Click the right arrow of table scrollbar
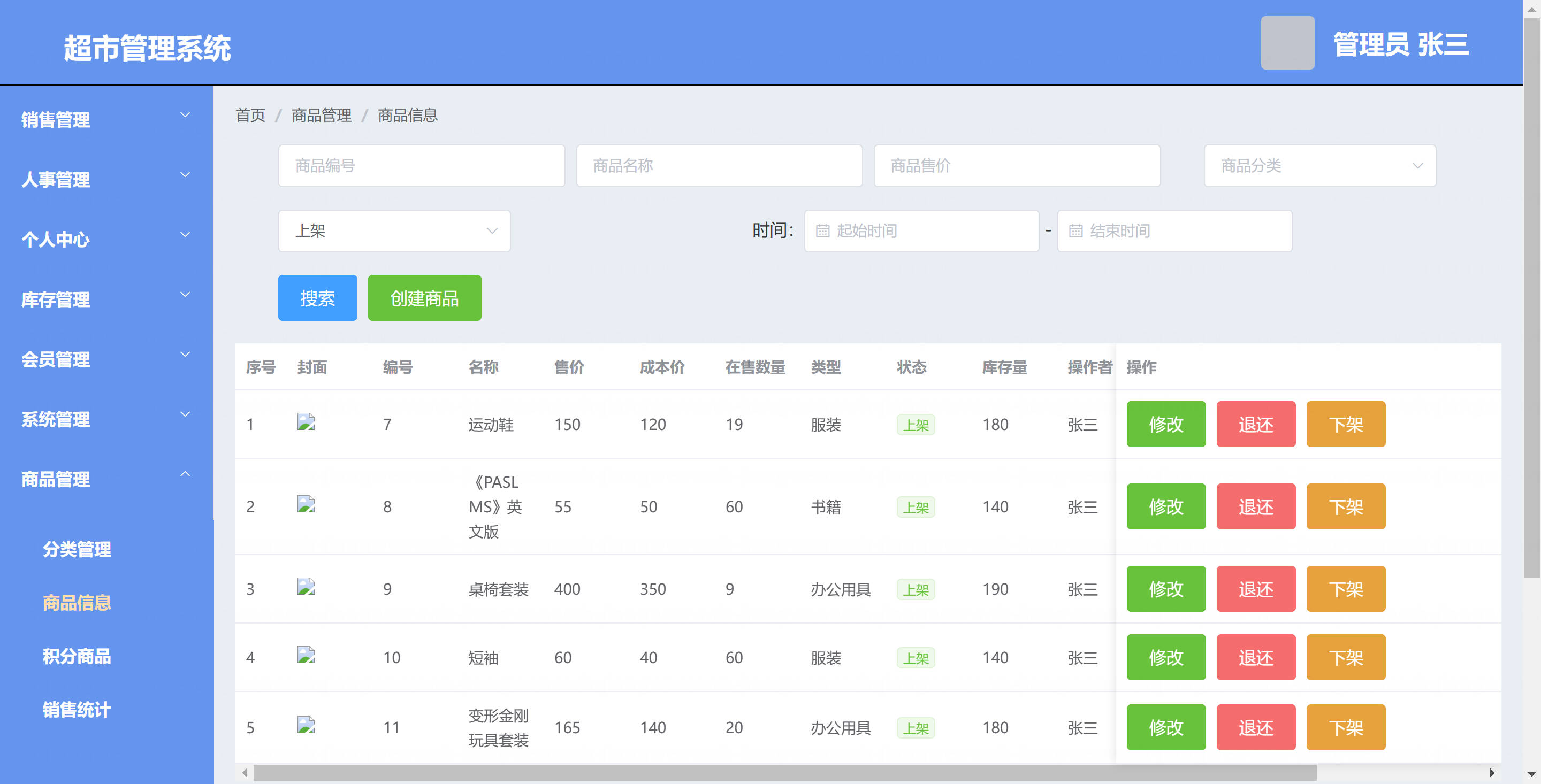This screenshot has height=784, width=1541. (x=1491, y=773)
